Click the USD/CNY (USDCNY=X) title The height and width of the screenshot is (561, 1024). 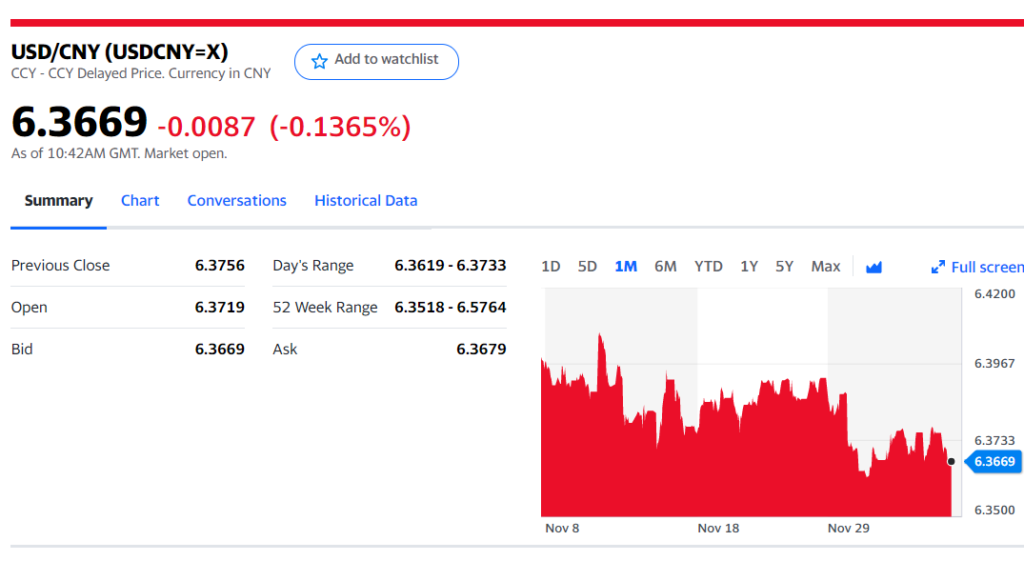(119, 52)
